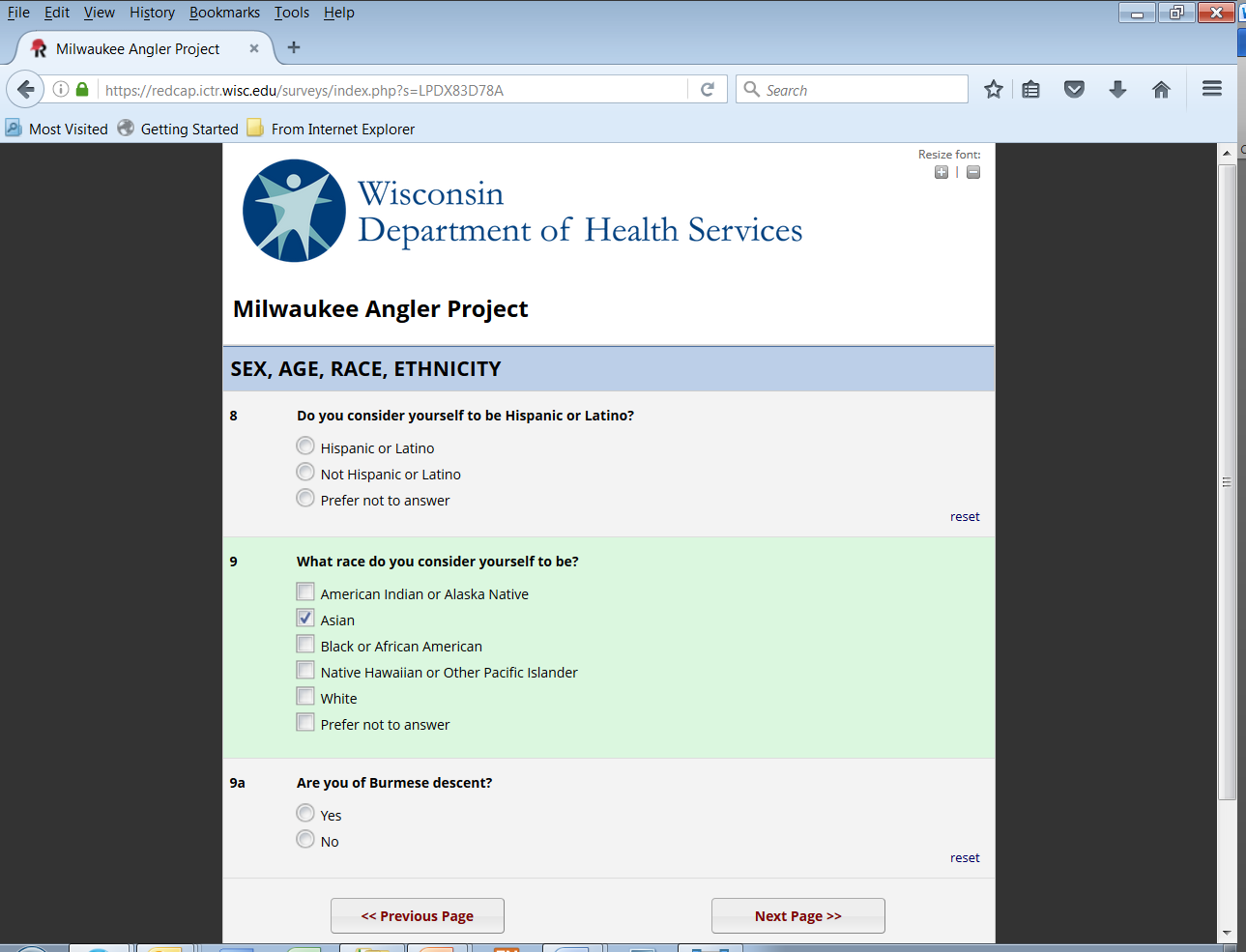
Task: Reset the answer to question 8
Action: click(x=965, y=517)
